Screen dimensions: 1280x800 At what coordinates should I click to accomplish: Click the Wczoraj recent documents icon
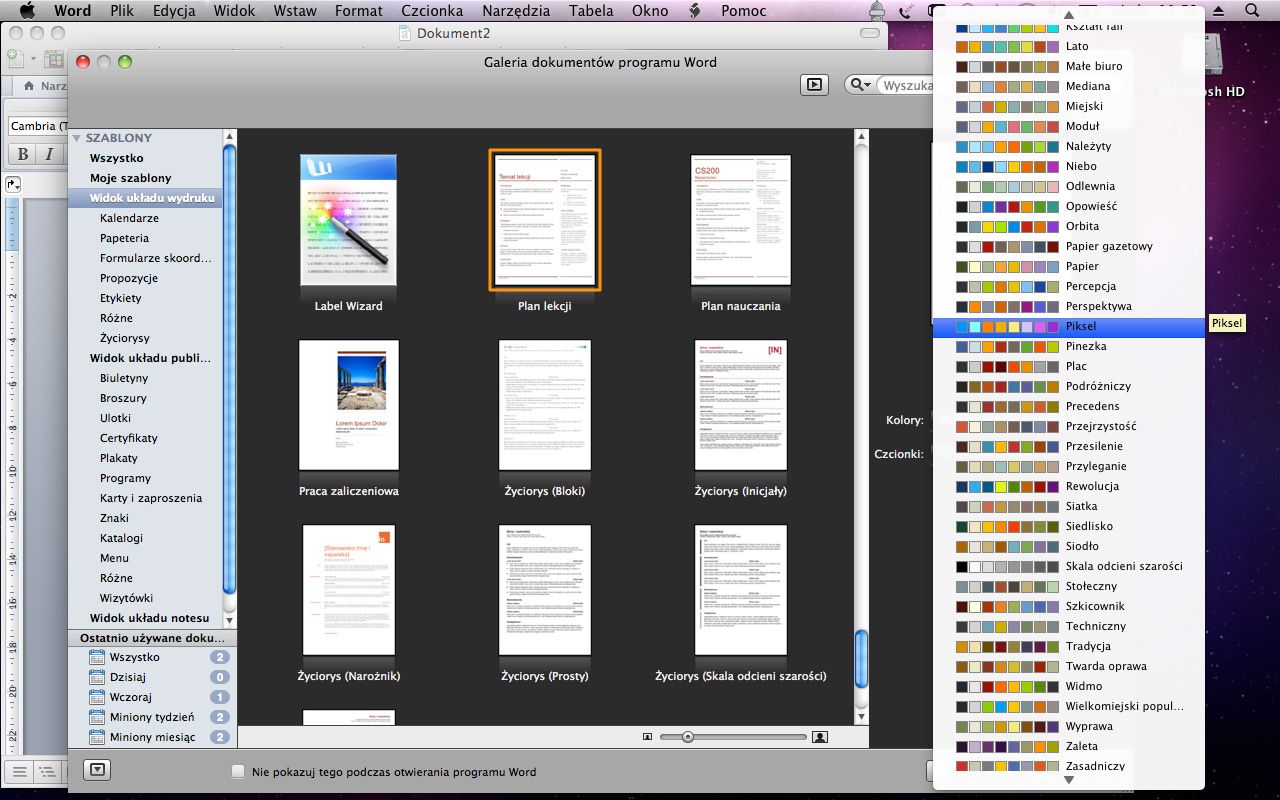coord(97,697)
